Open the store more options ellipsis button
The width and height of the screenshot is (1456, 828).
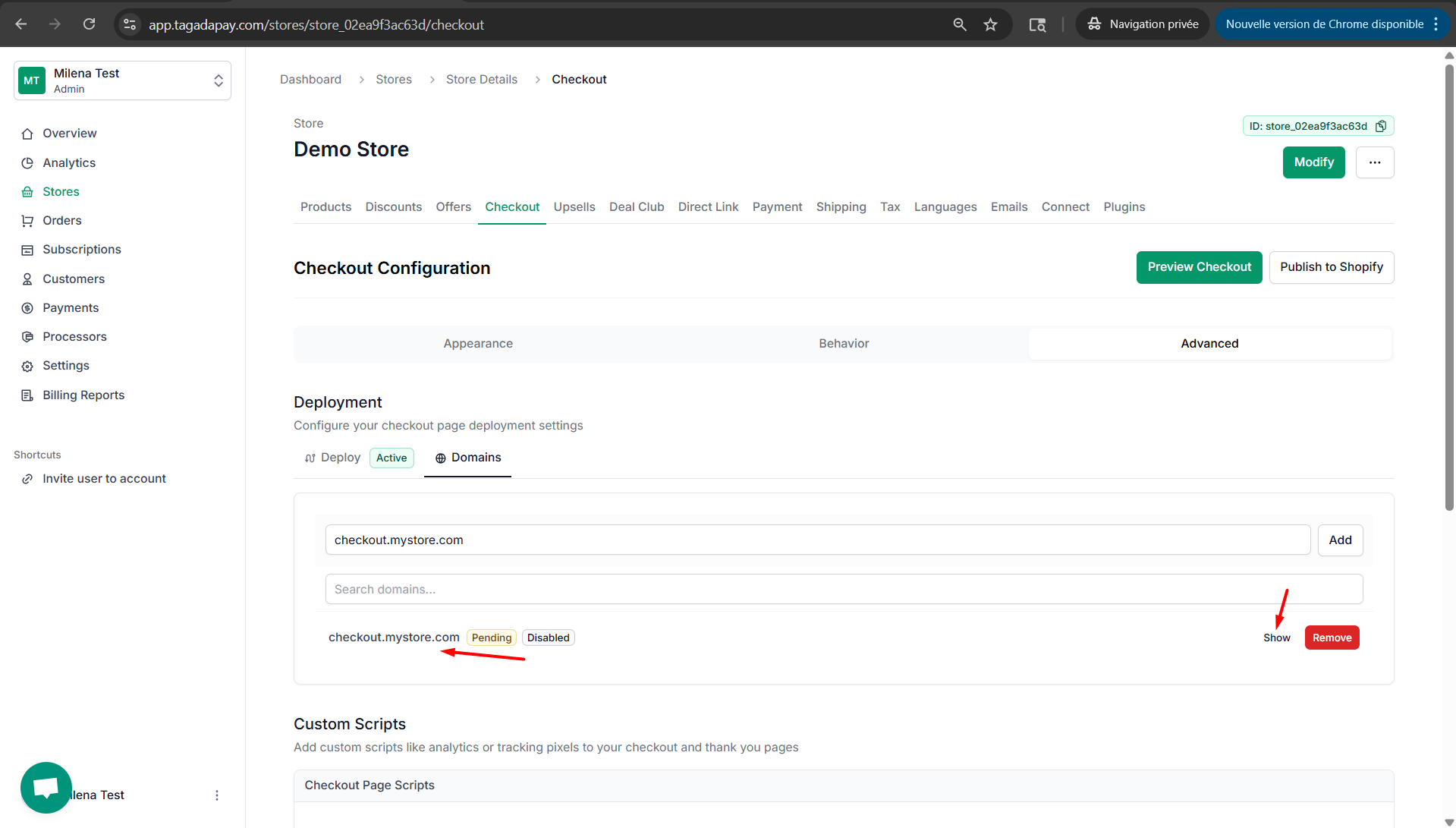click(1374, 162)
